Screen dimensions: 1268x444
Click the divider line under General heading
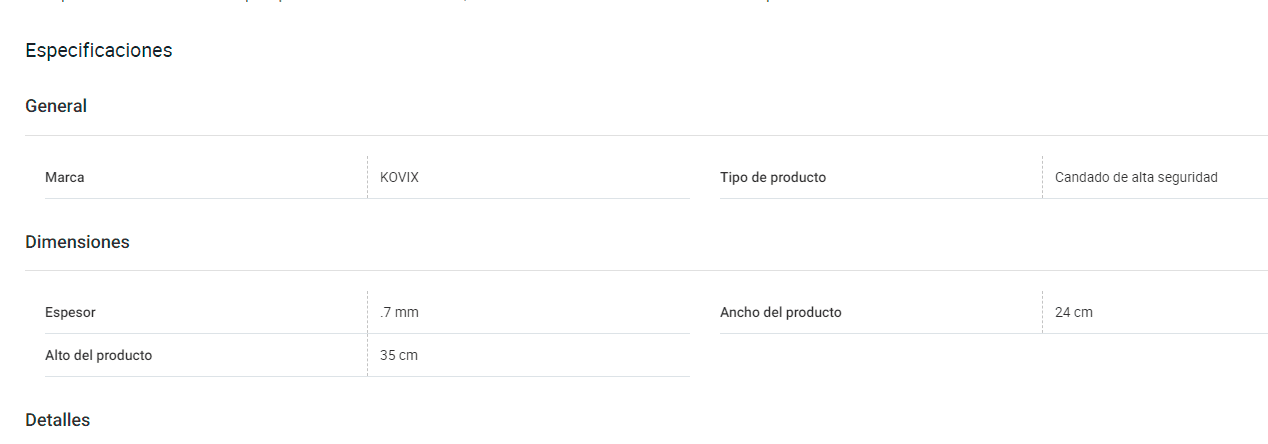click(646, 135)
